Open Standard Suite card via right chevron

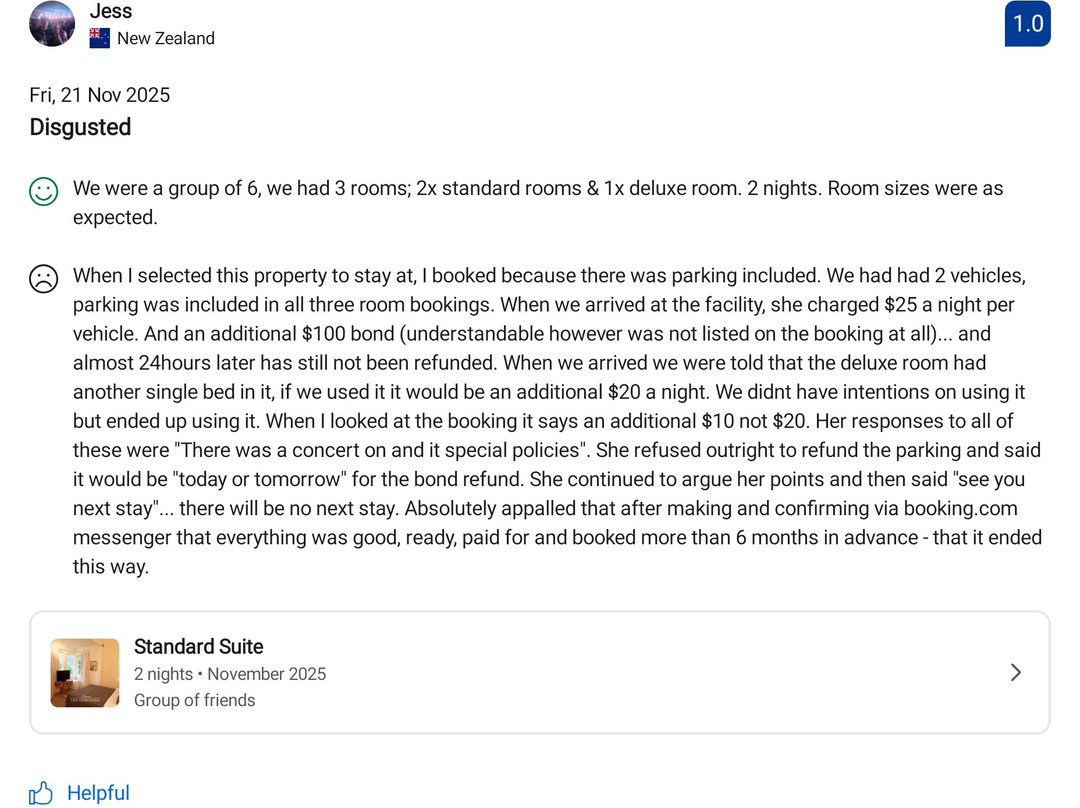(1015, 672)
